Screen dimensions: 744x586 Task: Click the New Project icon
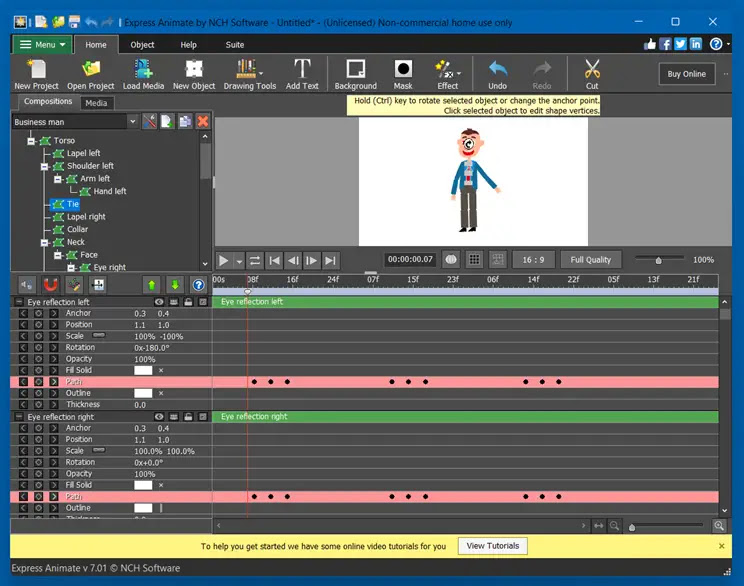pos(37,74)
